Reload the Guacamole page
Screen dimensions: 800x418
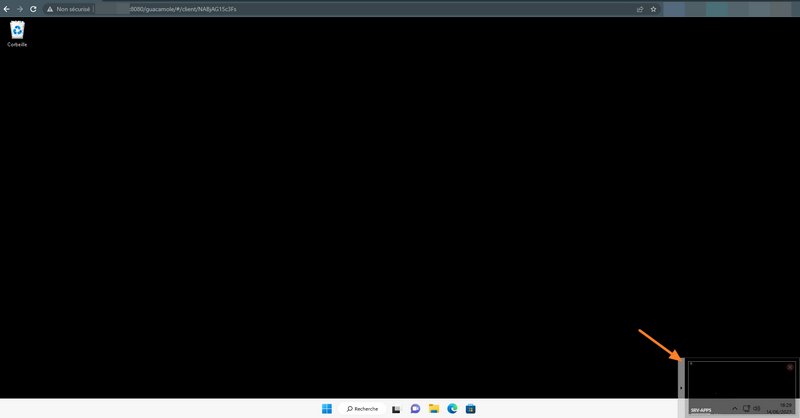click(x=33, y=9)
